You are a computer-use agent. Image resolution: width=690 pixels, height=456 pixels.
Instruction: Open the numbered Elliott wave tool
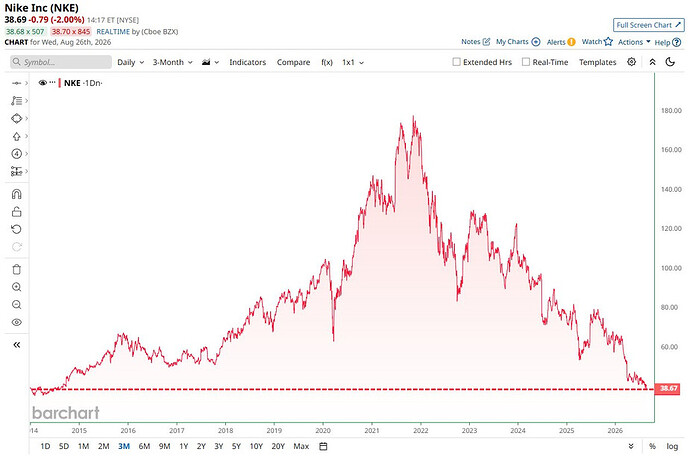[16, 154]
